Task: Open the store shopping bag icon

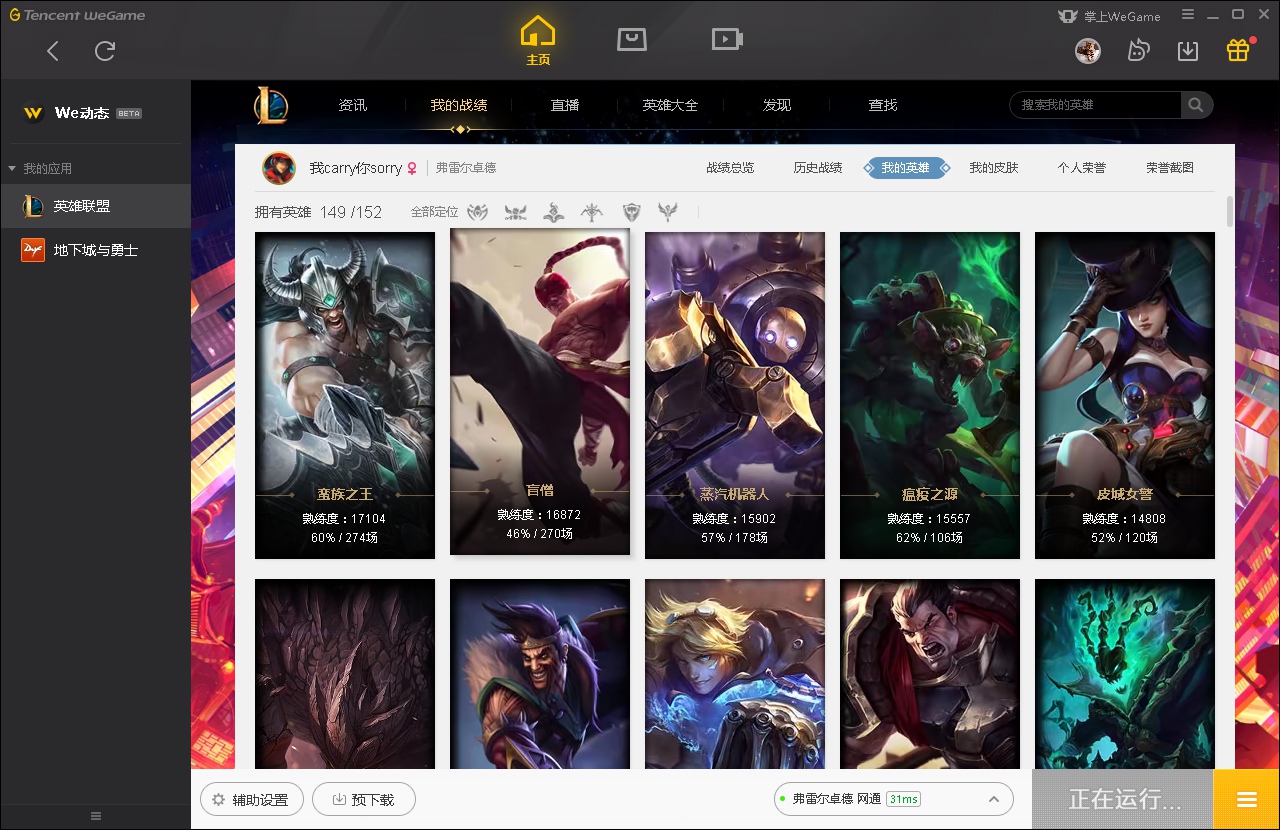Action: click(x=631, y=39)
